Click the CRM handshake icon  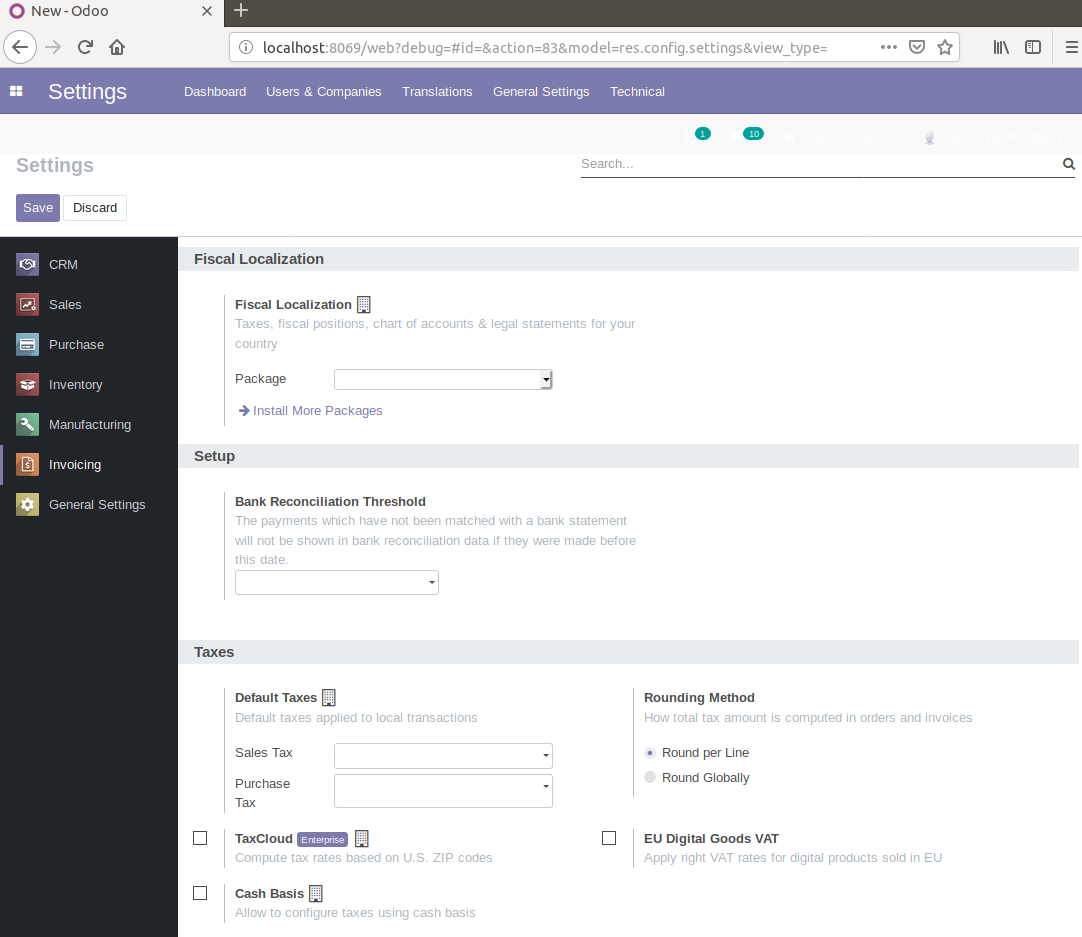tap(28, 264)
